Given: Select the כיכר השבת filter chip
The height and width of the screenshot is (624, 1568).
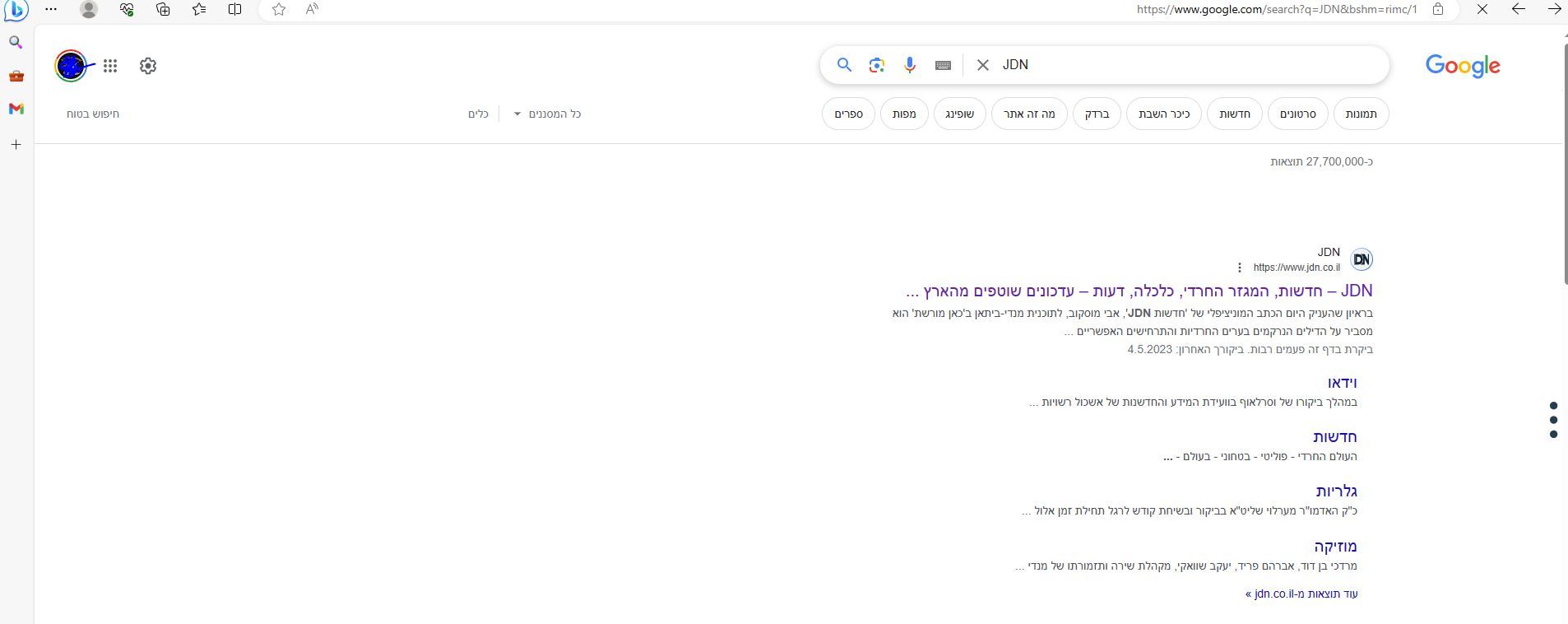Looking at the screenshot, I should [1164, 114].
